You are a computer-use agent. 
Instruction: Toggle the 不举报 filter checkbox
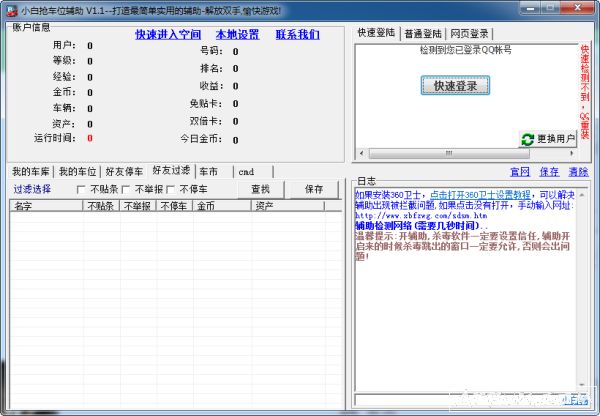pyautogui.click(x=126, y=189)
